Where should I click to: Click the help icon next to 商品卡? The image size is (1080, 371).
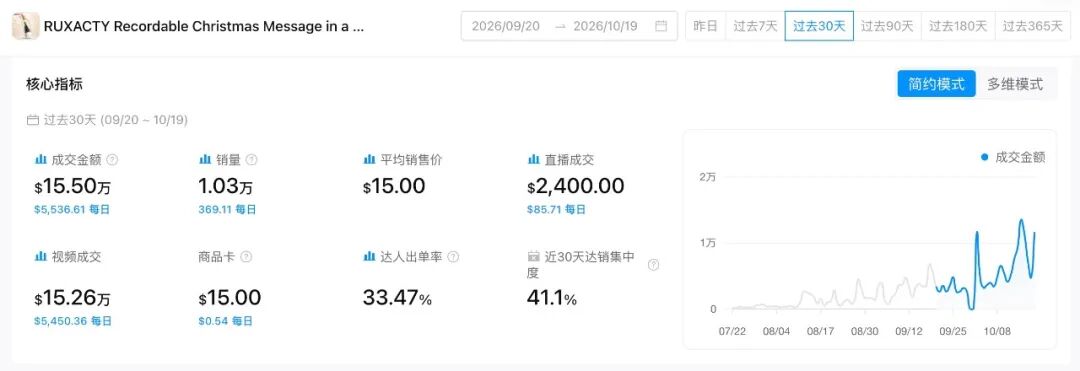coord(246,257)
